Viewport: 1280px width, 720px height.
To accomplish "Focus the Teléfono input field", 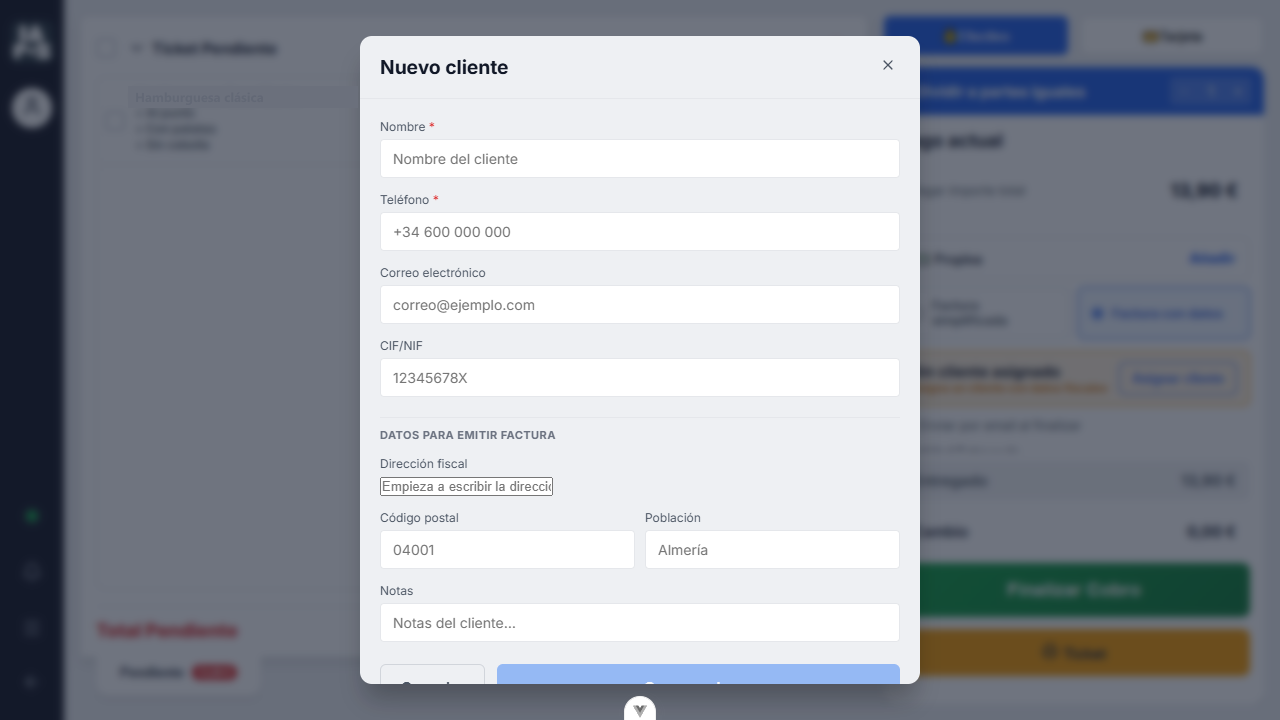I will pos(640,232).
